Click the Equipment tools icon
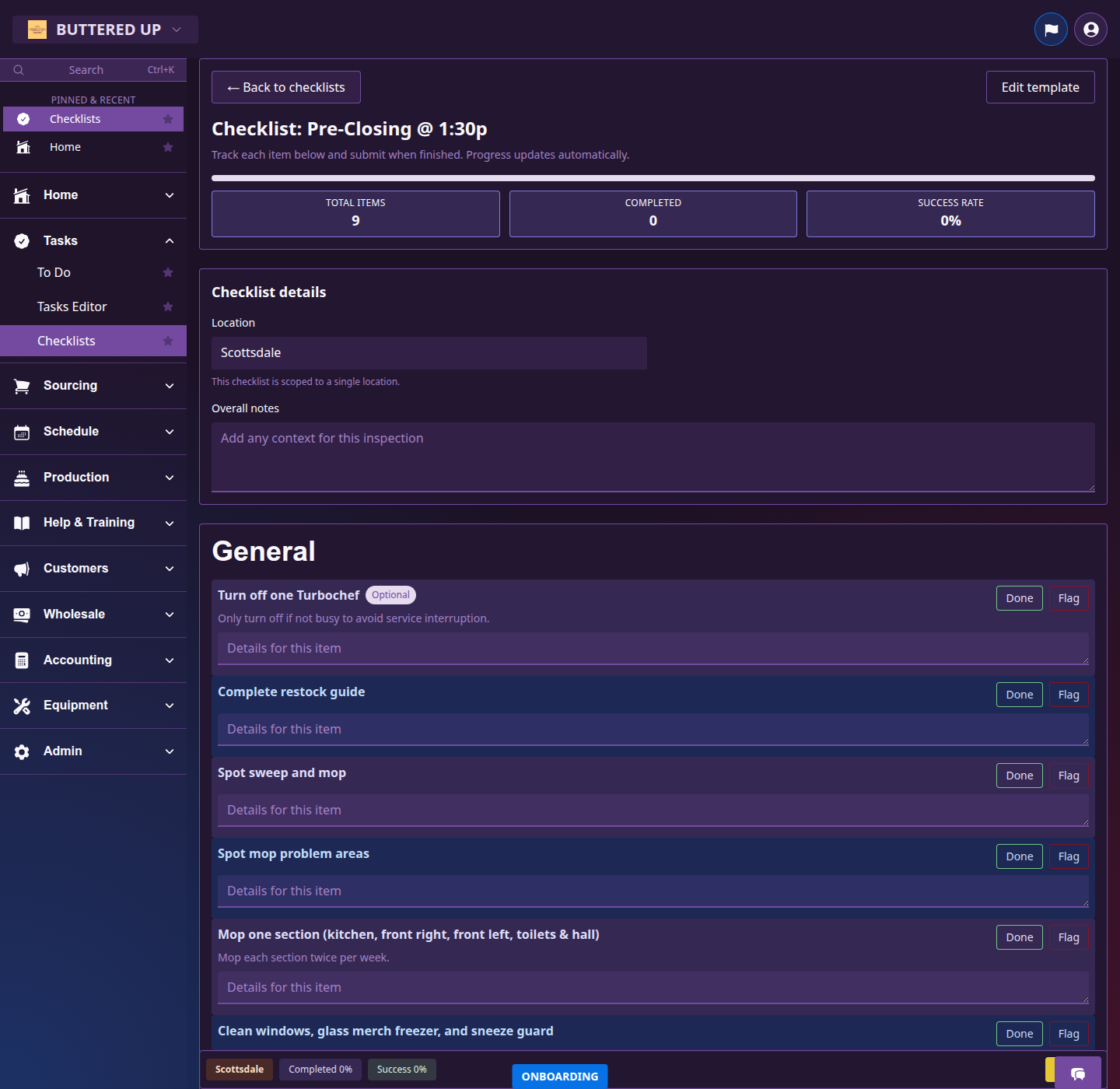1120x1089 pixels. pos(22,706)
